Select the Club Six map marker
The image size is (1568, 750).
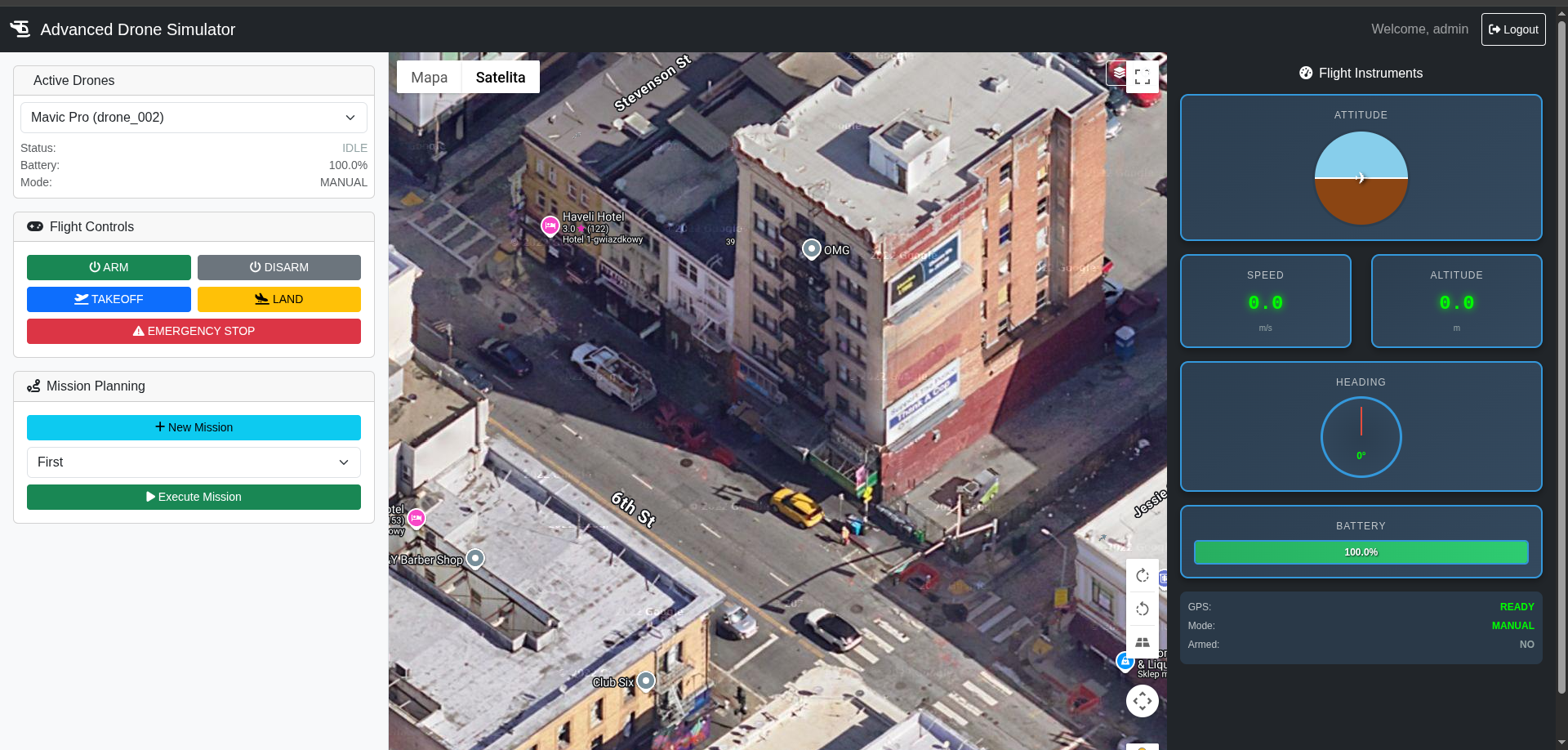(x=646, y=681)
